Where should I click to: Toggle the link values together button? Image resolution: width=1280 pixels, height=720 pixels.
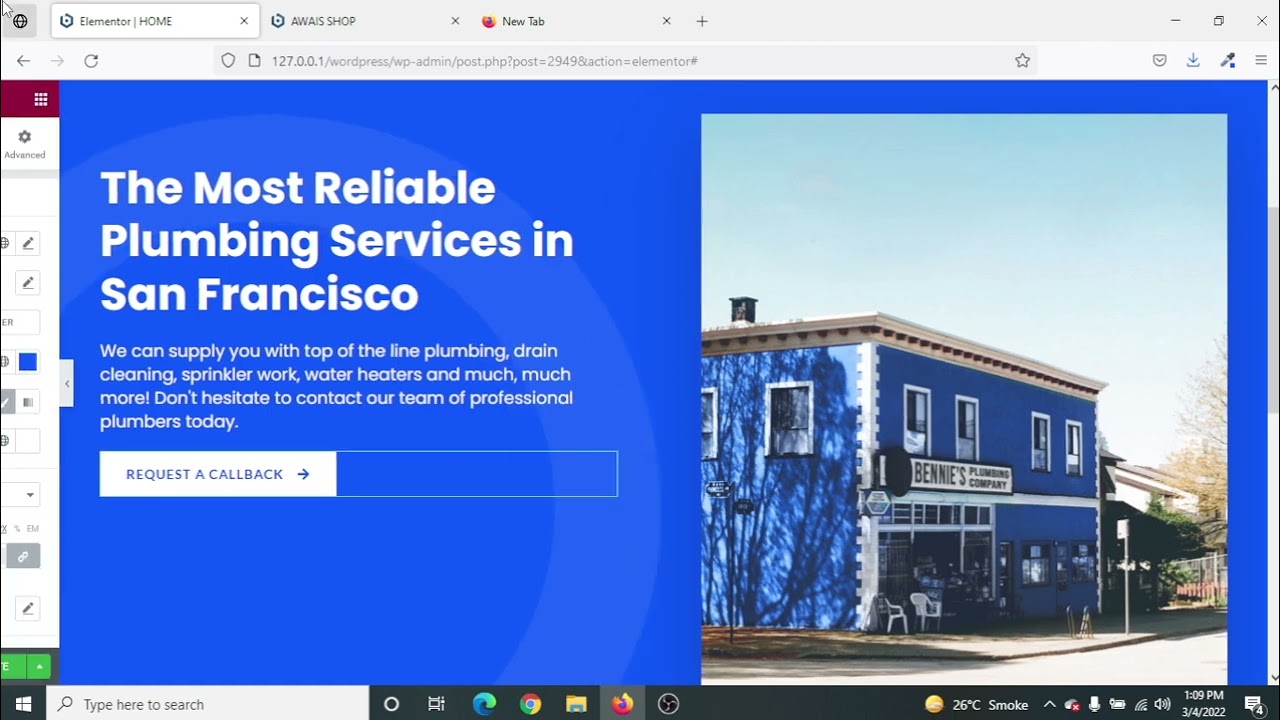click(x=23, y=556)
